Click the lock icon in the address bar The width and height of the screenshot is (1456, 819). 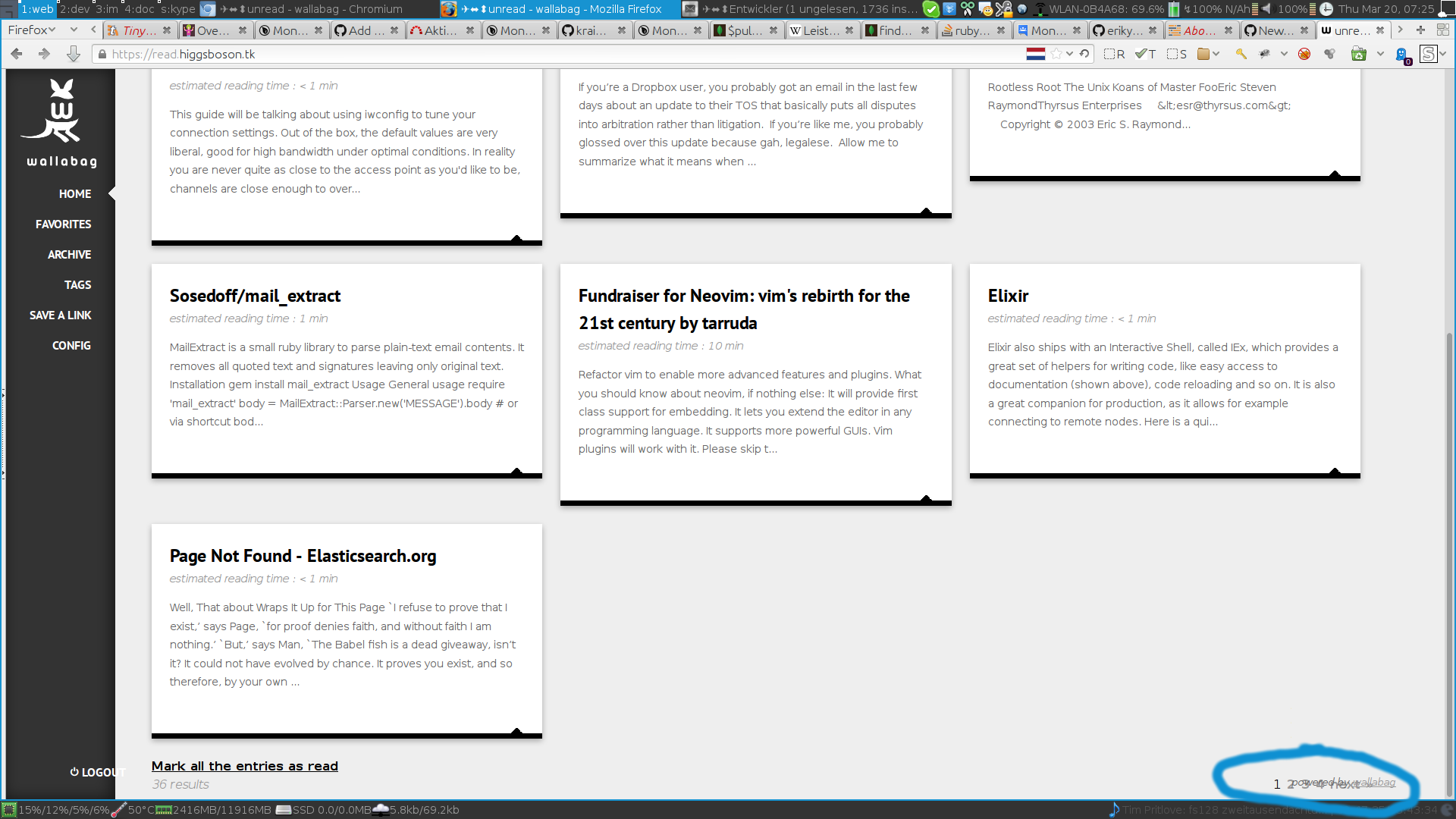tap(102, 55)
